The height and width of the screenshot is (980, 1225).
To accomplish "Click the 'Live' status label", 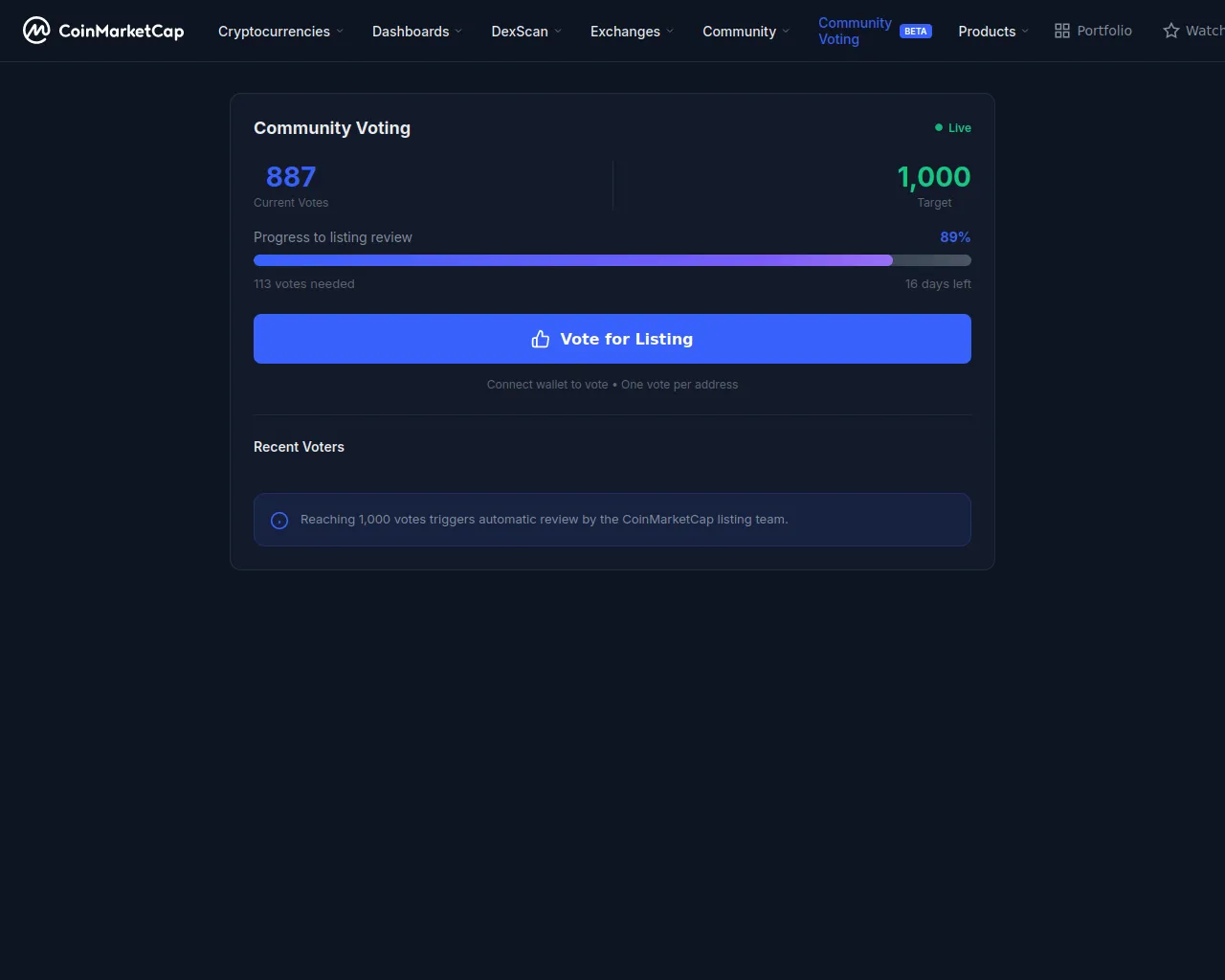I will [960, 128].
